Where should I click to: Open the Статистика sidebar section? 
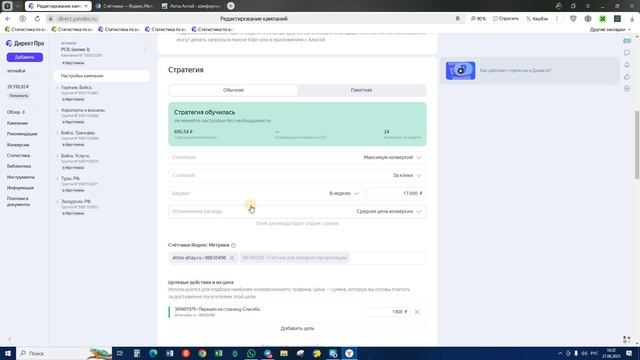[18, 156]
